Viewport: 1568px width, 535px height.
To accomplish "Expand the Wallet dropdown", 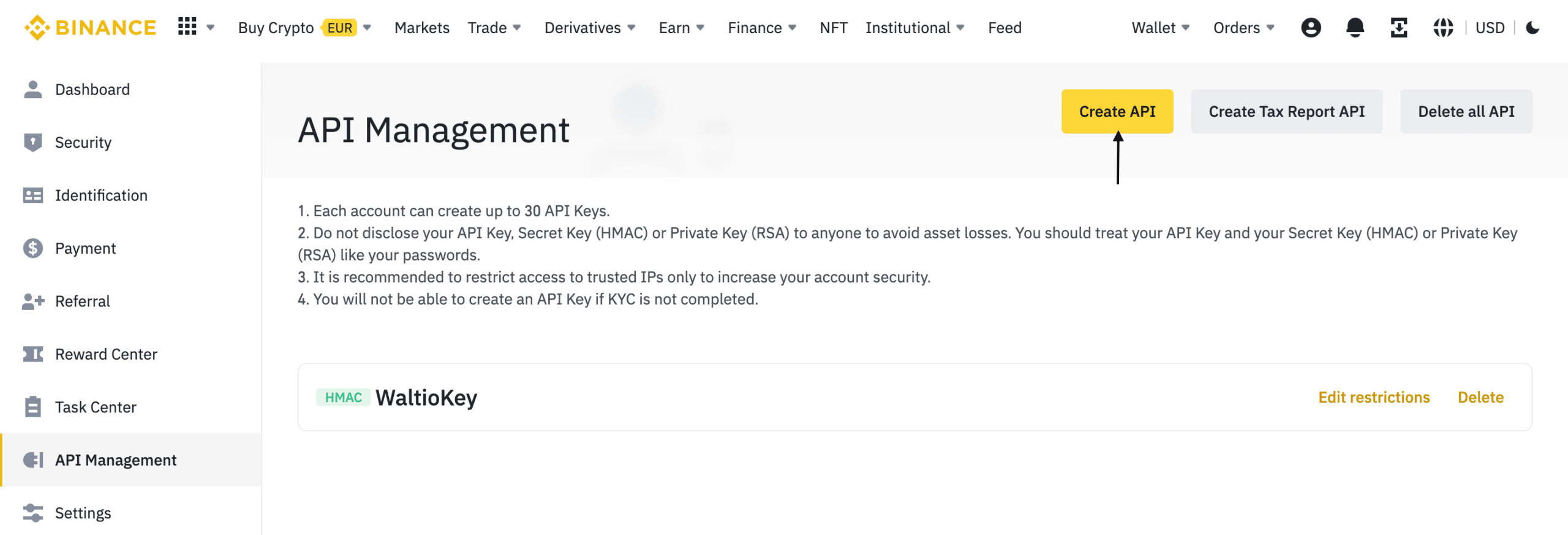I will coord(1160,28).
